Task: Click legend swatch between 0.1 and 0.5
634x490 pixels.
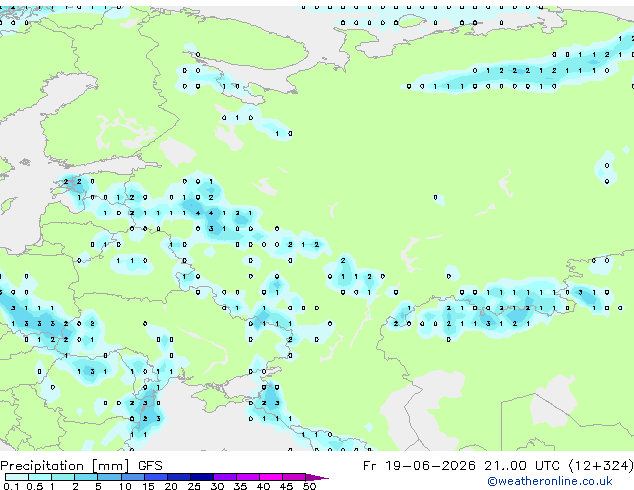Action: click(17, 477)
